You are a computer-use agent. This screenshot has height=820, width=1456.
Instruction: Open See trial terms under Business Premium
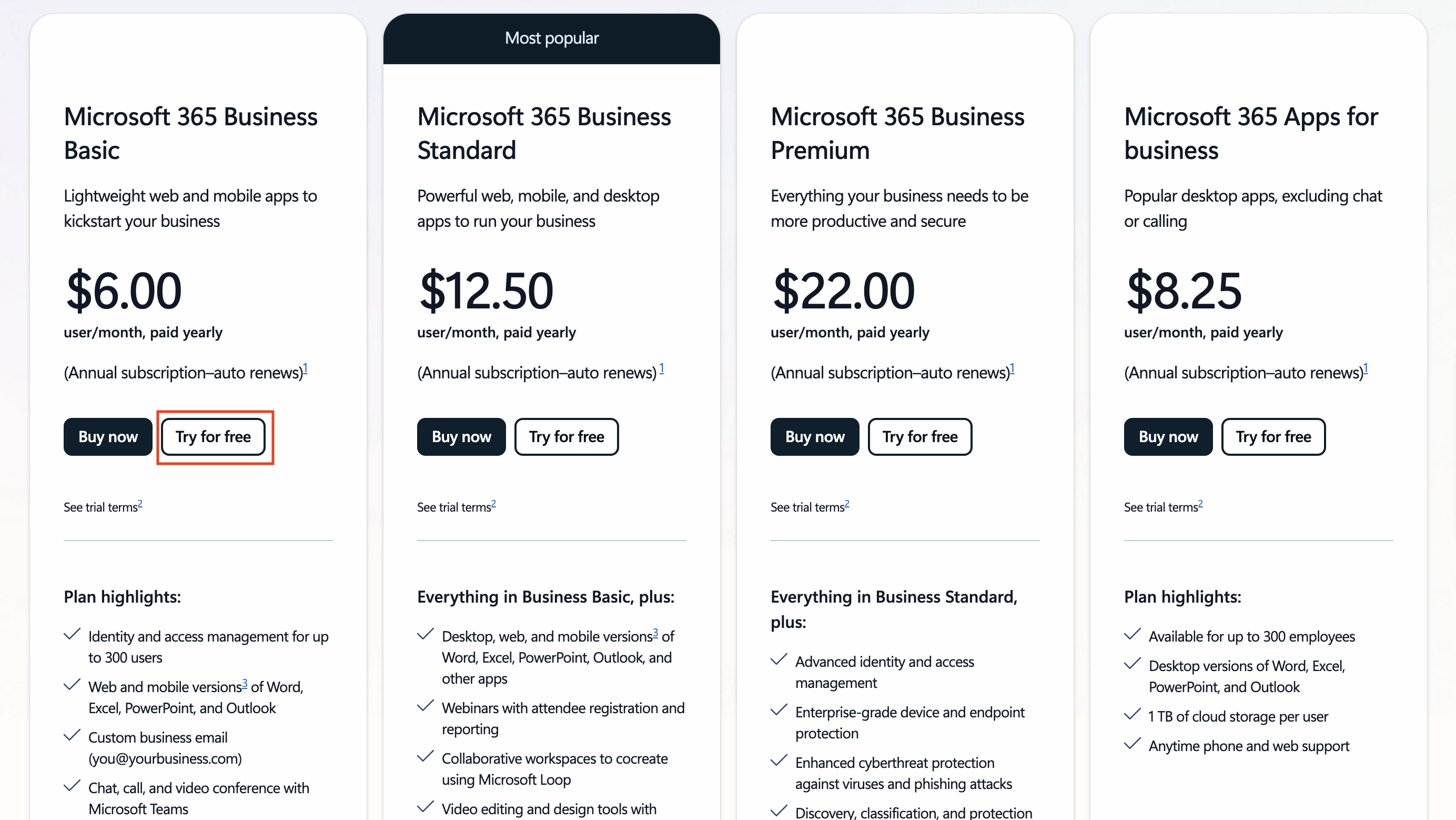(x=806, y=507)
